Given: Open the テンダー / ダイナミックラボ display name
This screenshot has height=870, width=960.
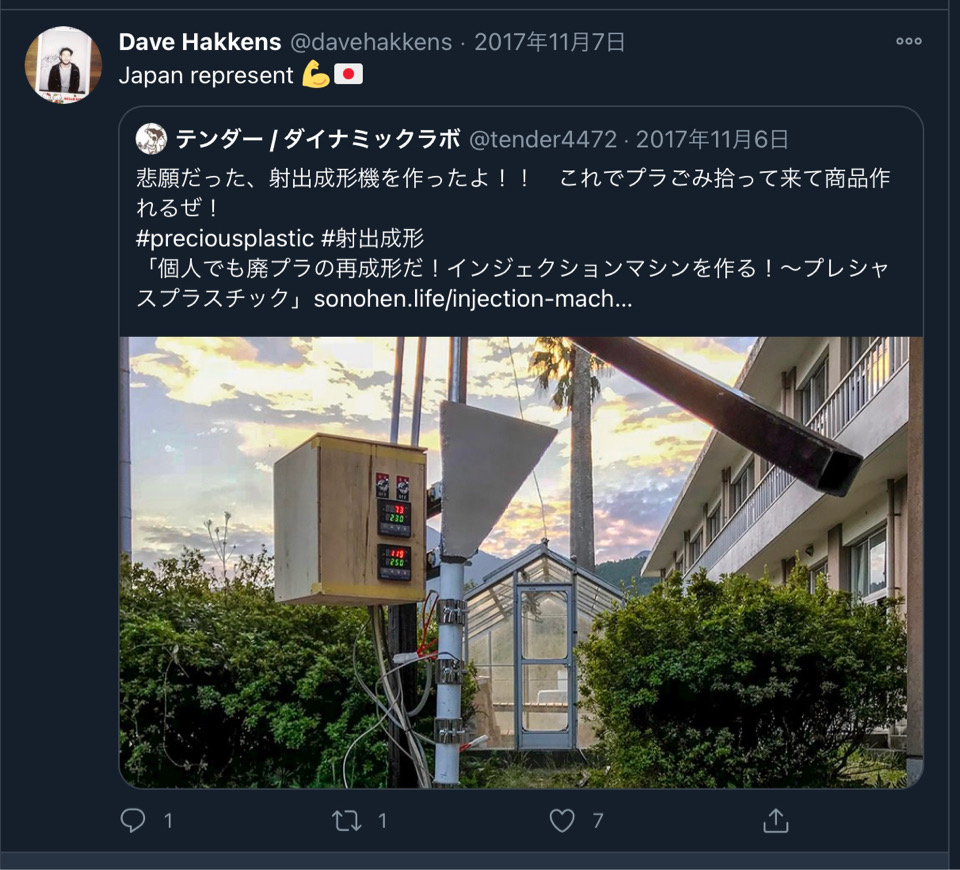Looking at the screenshot, I should pos(318,140).
